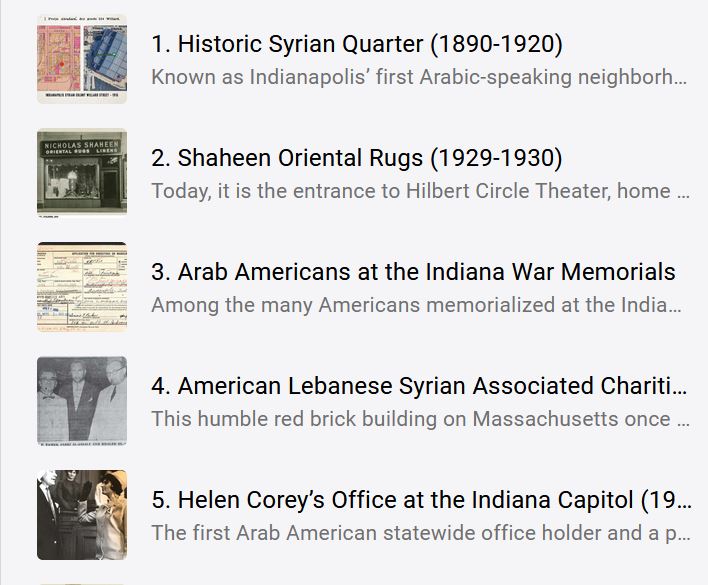Open Arab Americans at the Indiana War Memorials

(413, 272)
